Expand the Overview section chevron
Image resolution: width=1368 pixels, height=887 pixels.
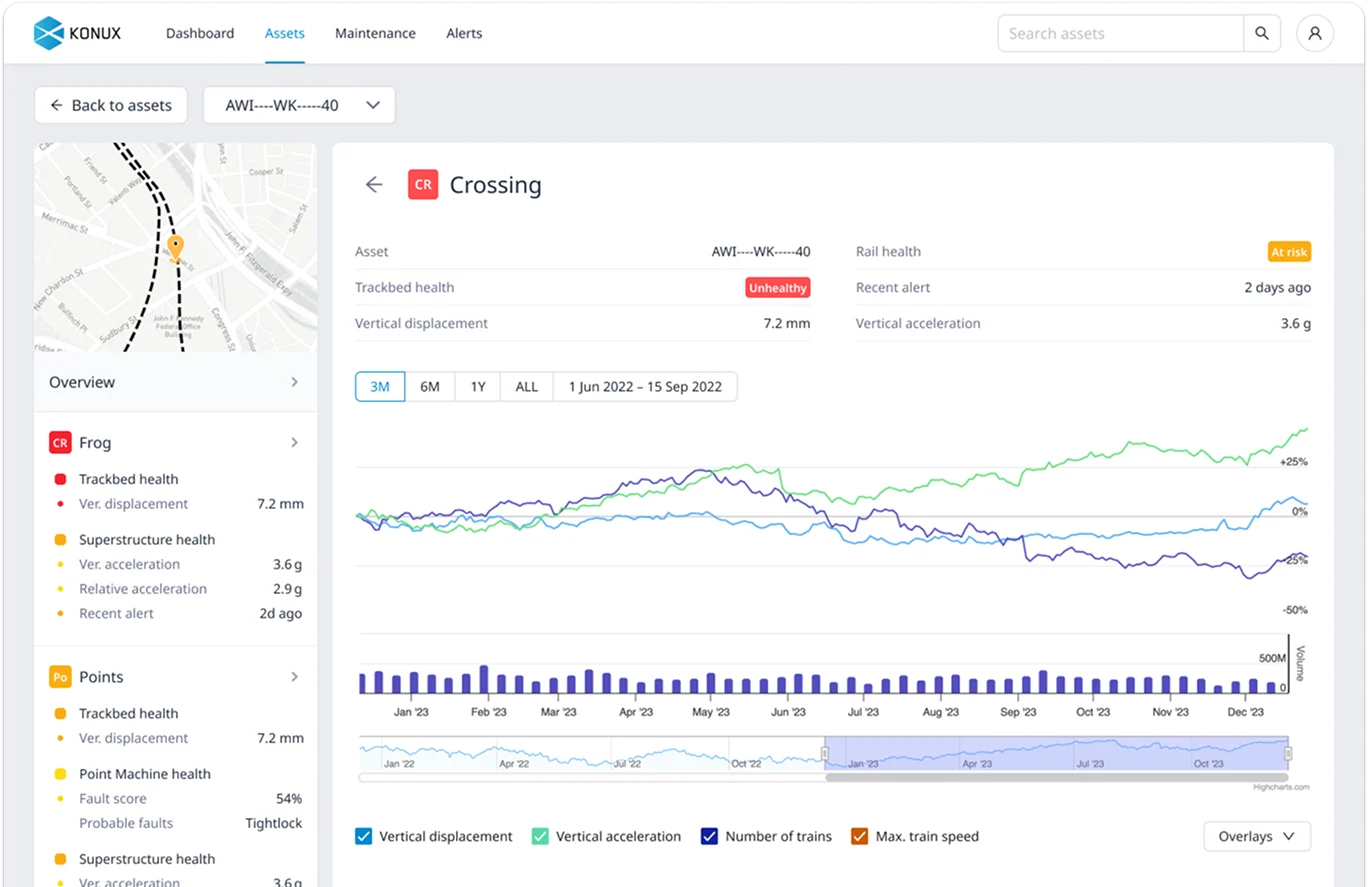[x=294, y=382]
